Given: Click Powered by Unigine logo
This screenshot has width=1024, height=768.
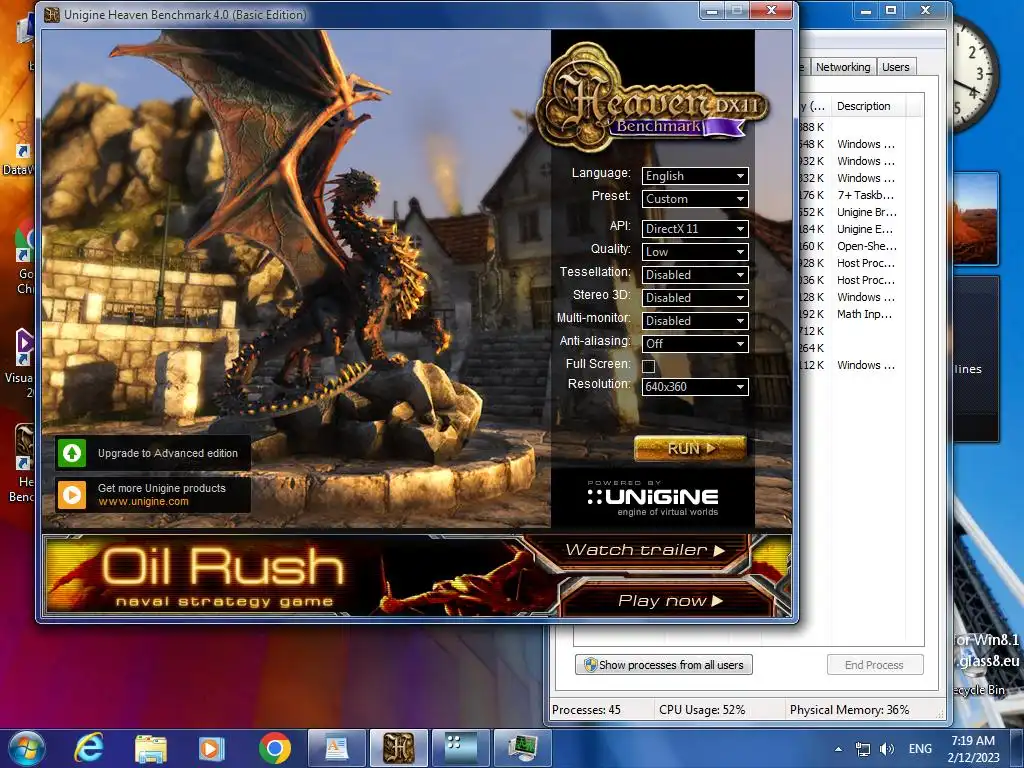Looking at the screenshot, I should pos(653,499).
